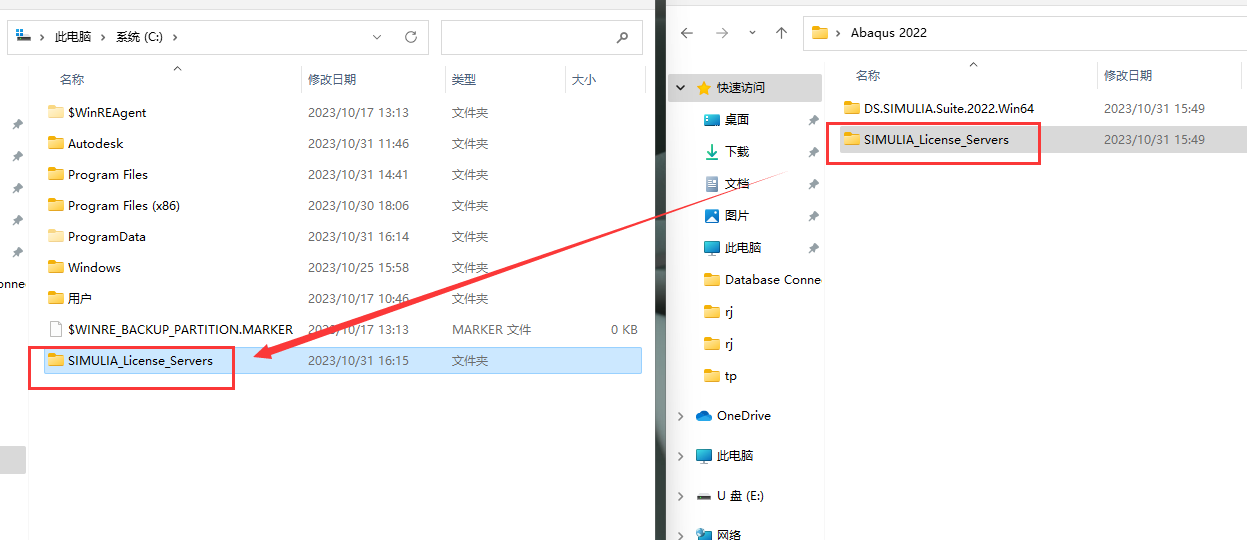1247x540 pixels.
Task: Click the 2023/10/31 16:15 date cell
Action: pos(358,360)
